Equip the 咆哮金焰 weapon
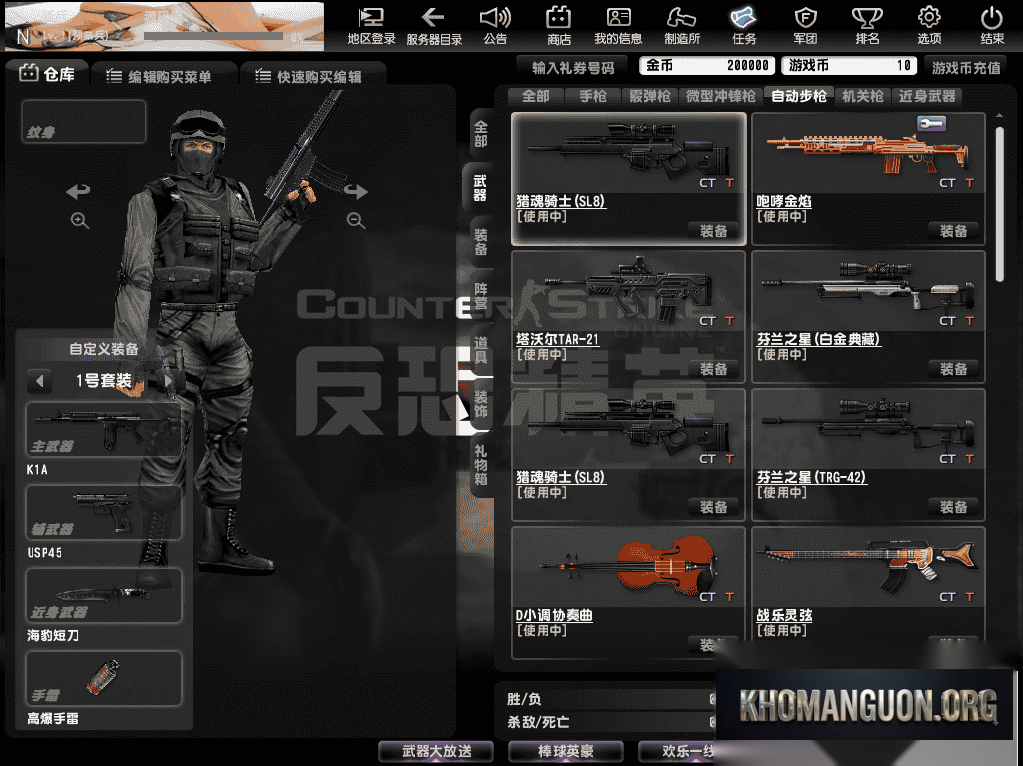Image resolution: width=1023 pixels, height=766 pixels. [953, 231]
